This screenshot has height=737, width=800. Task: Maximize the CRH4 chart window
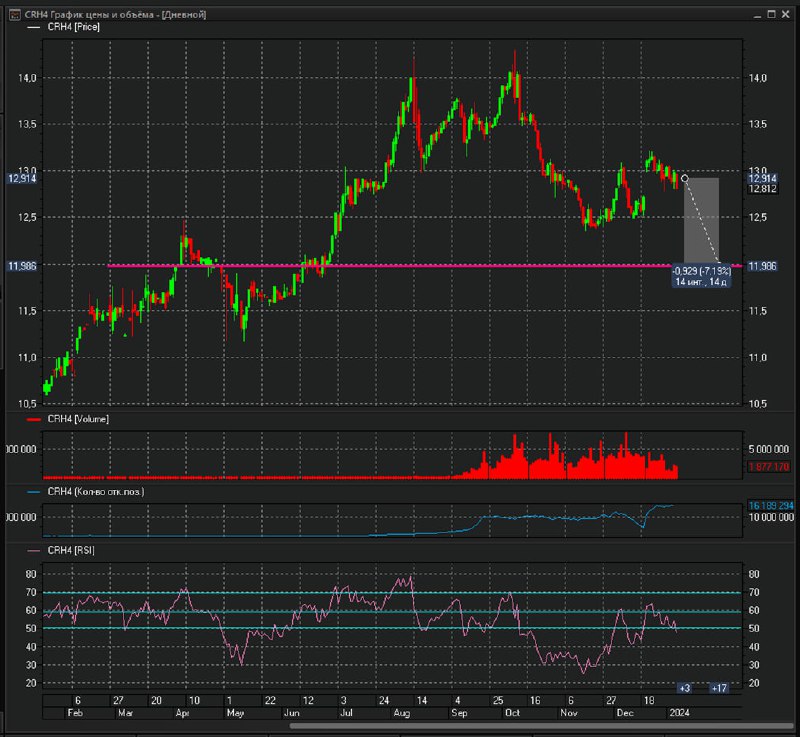click(x=771, y=14)
